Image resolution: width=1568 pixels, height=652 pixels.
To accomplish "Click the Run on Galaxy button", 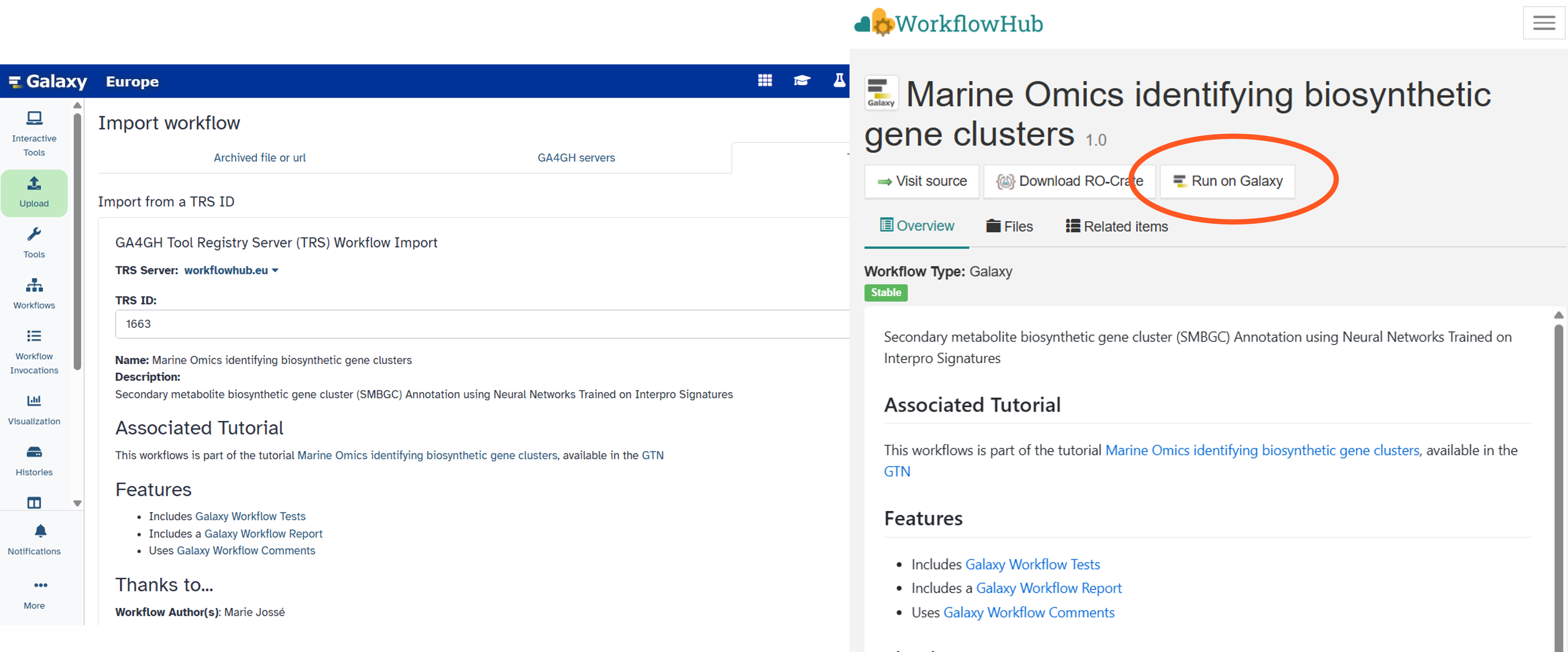I will coord(1227,181).
